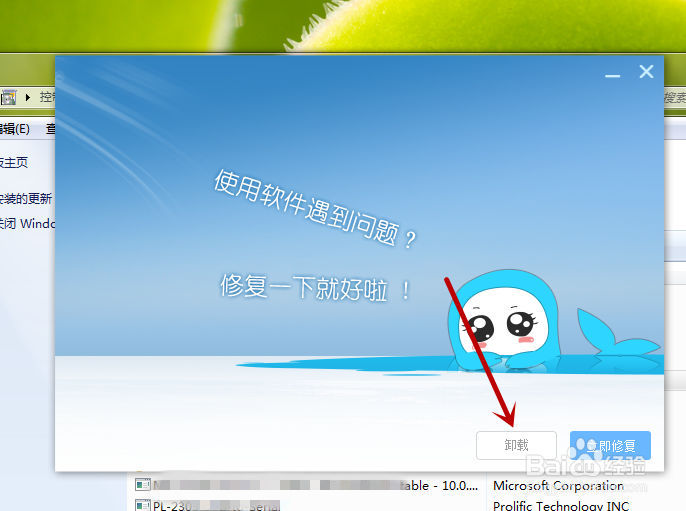The width and height of the screenshot is (686, 511).
Task: Click the Microsoft Corporation publisher cell
Action: (558, 486)
